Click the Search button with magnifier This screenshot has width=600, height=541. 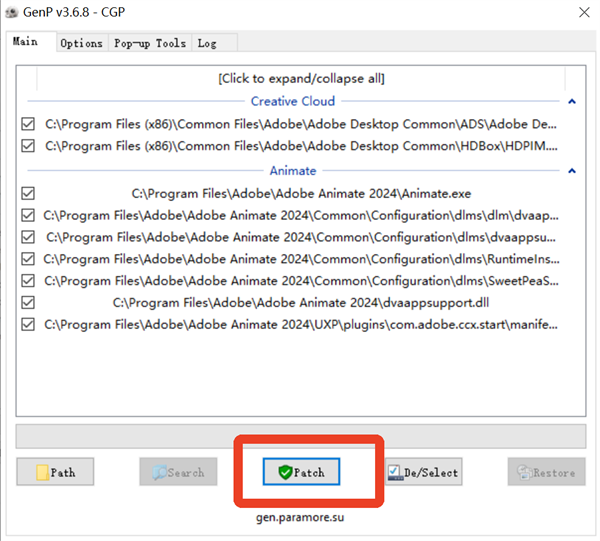point(178,472)
